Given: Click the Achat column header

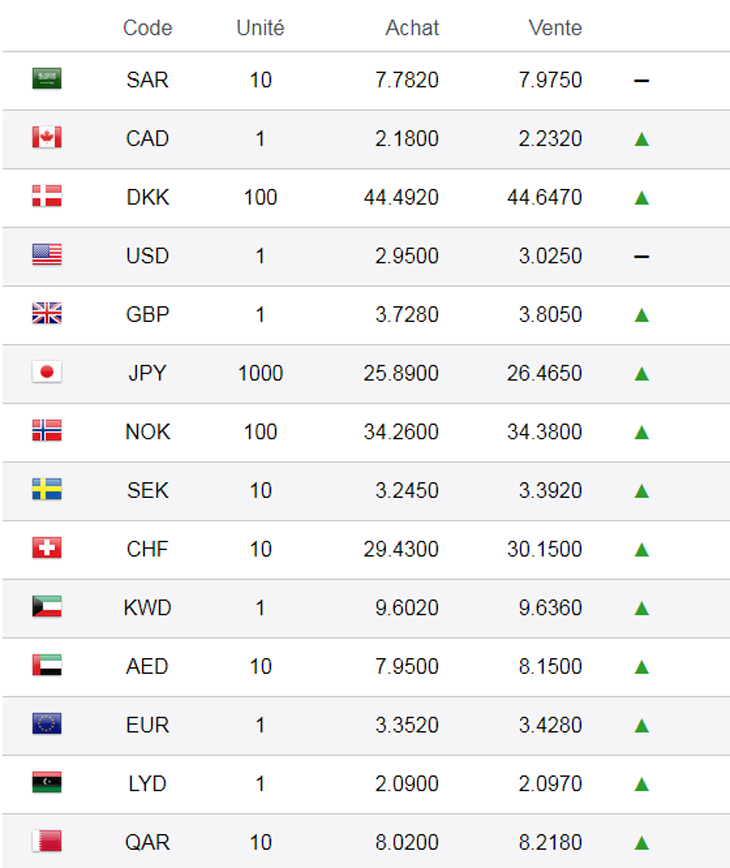Looking at the screenshot, I should click(x=412, y=28).
